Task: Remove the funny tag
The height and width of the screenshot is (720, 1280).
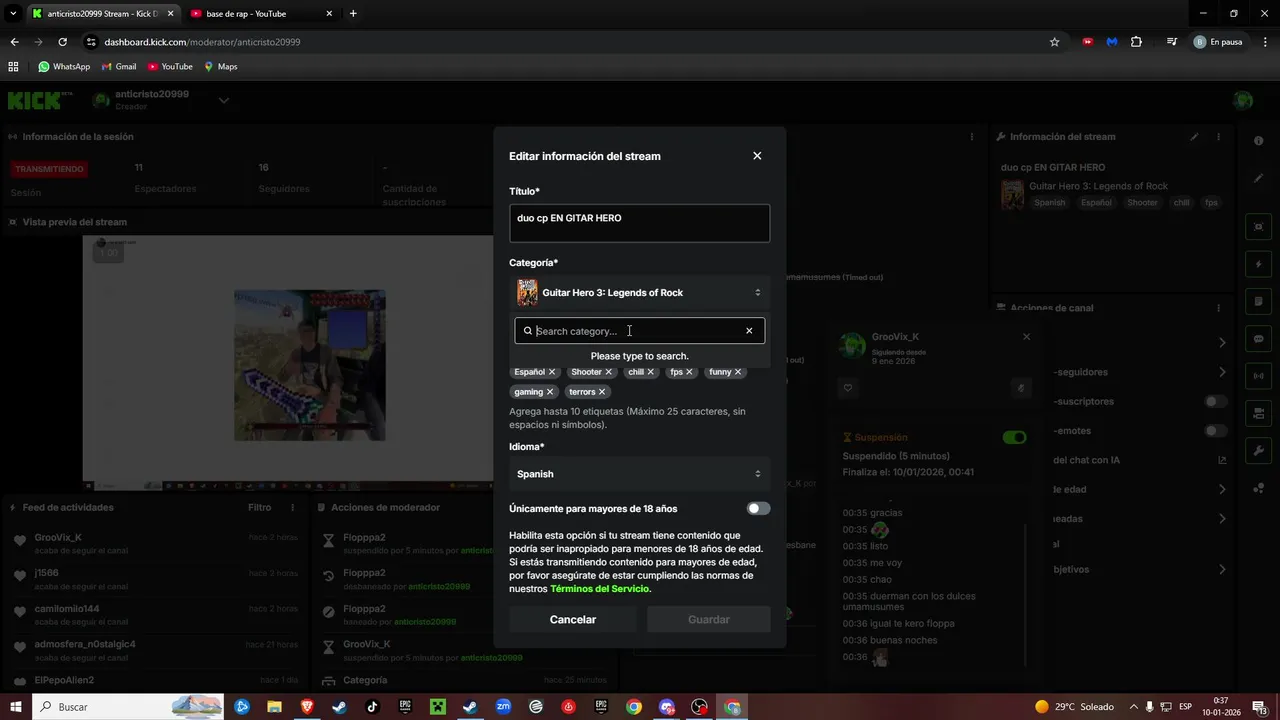Action: (738, 372)
